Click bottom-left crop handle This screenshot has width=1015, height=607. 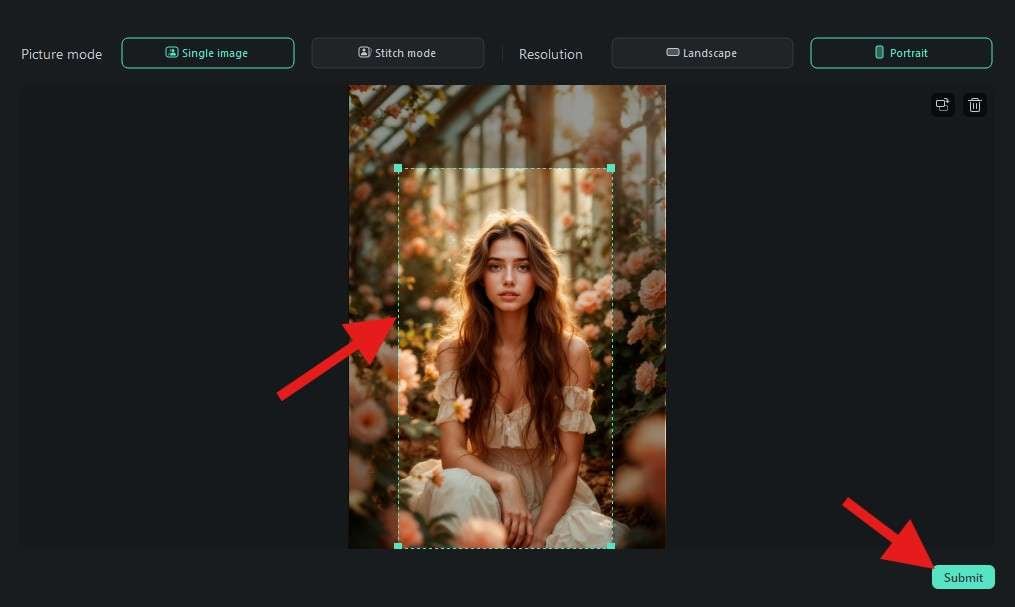tap(398, 546)
